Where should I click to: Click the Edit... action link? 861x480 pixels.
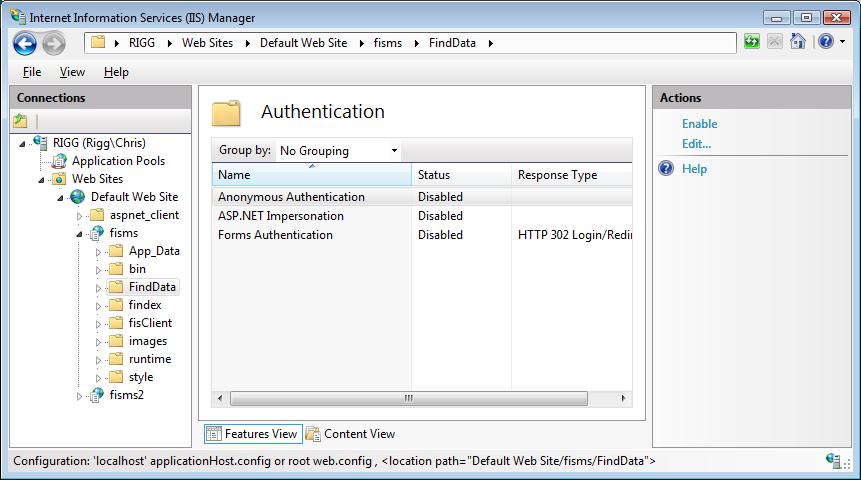pyautogui.click(x=696, y=144)
